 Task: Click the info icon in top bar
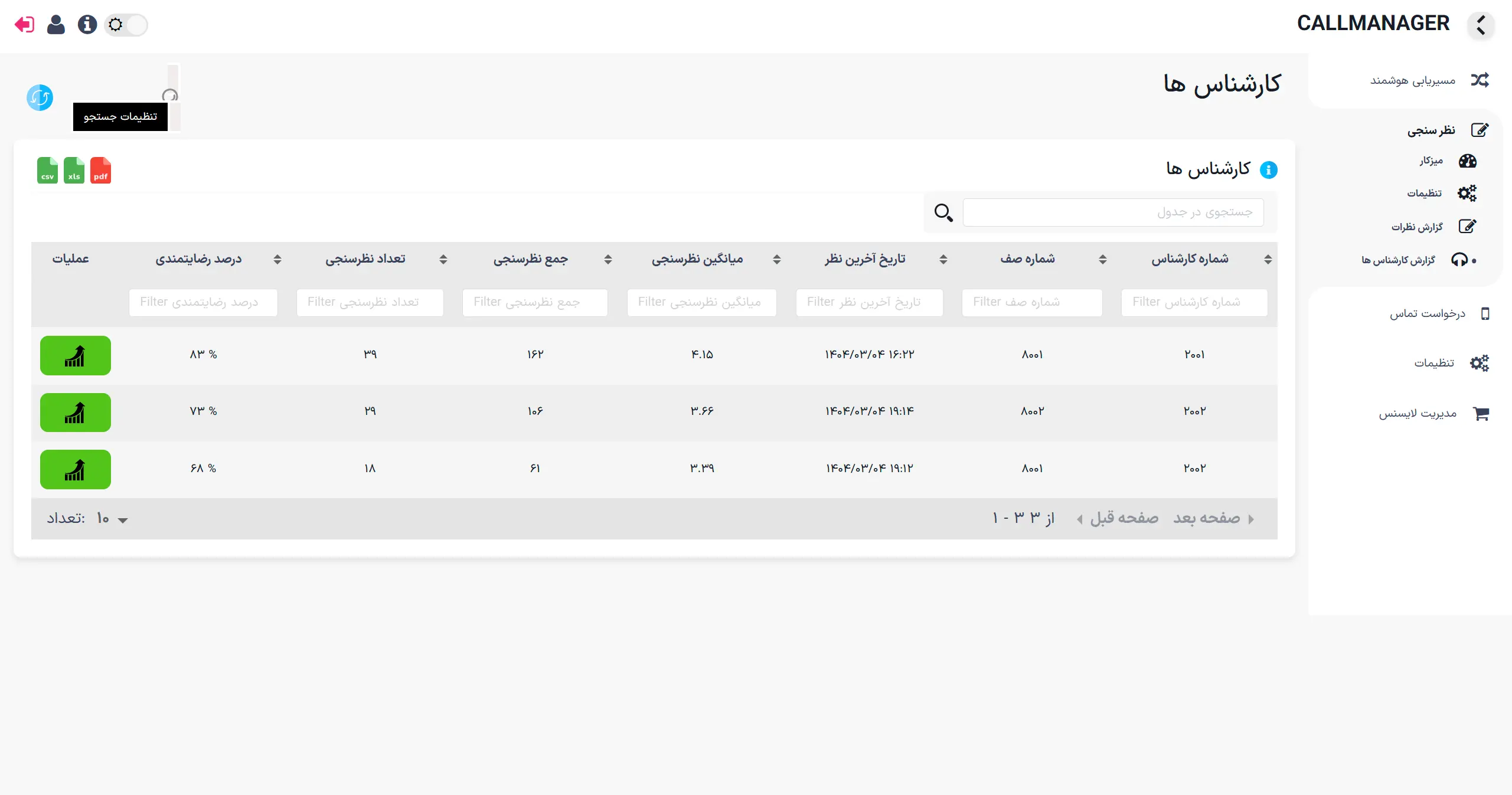pos(87,25)
